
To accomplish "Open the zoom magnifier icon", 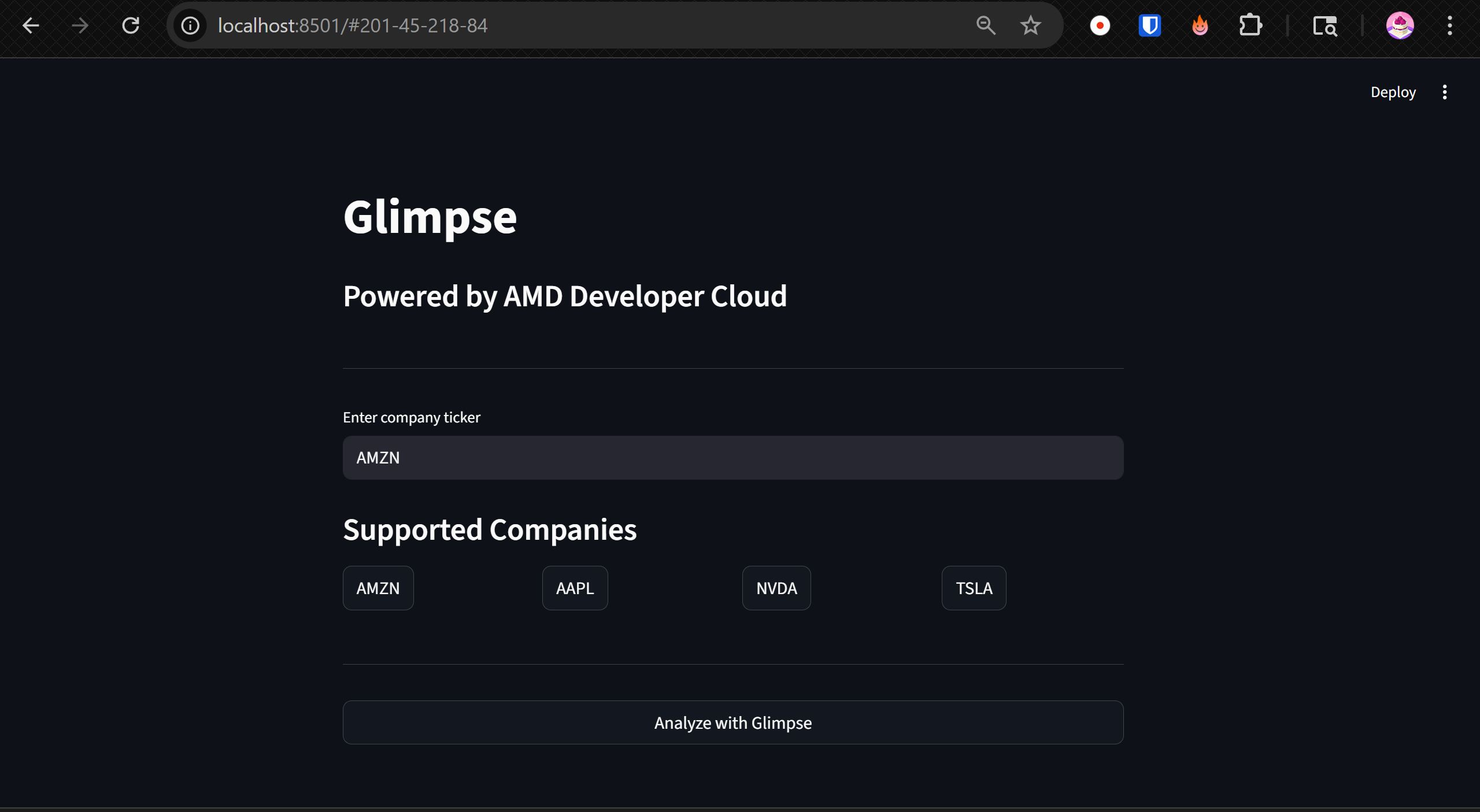I will 986,25.
